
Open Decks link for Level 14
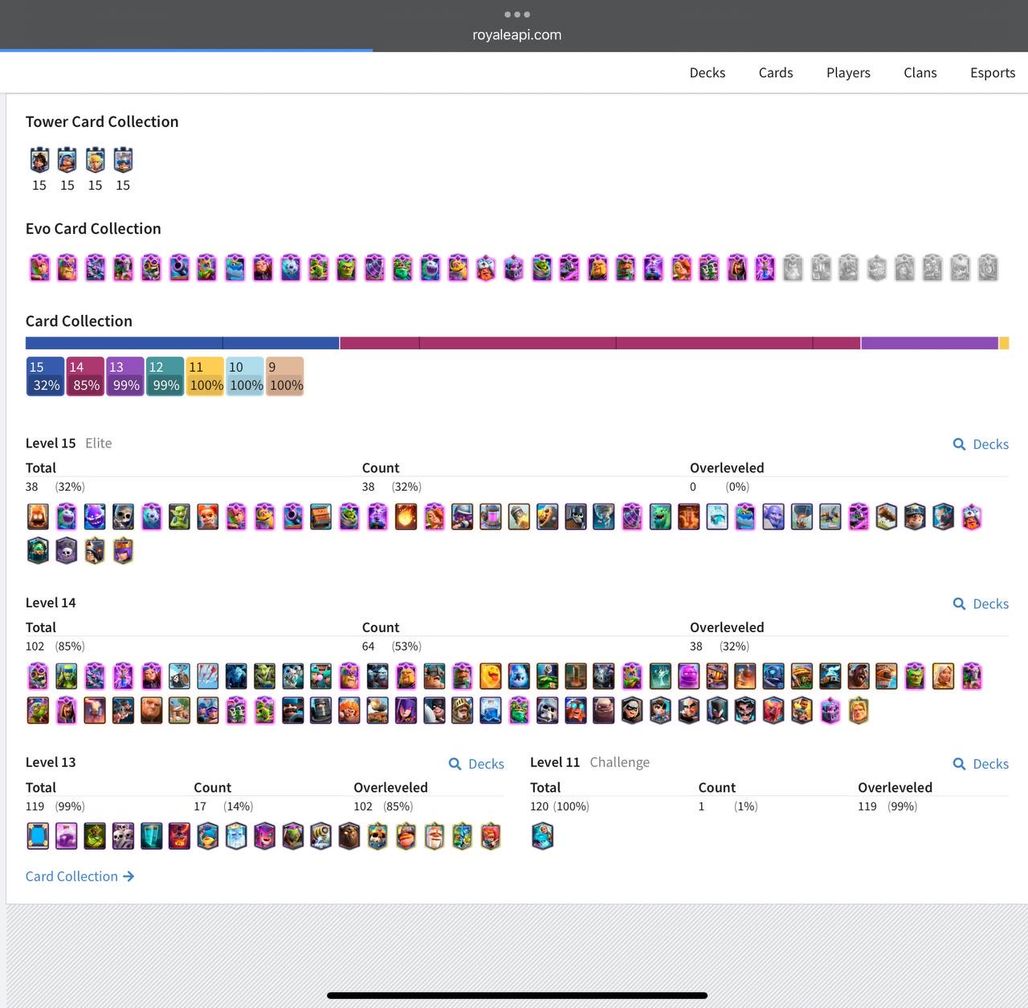click(981, 603)
